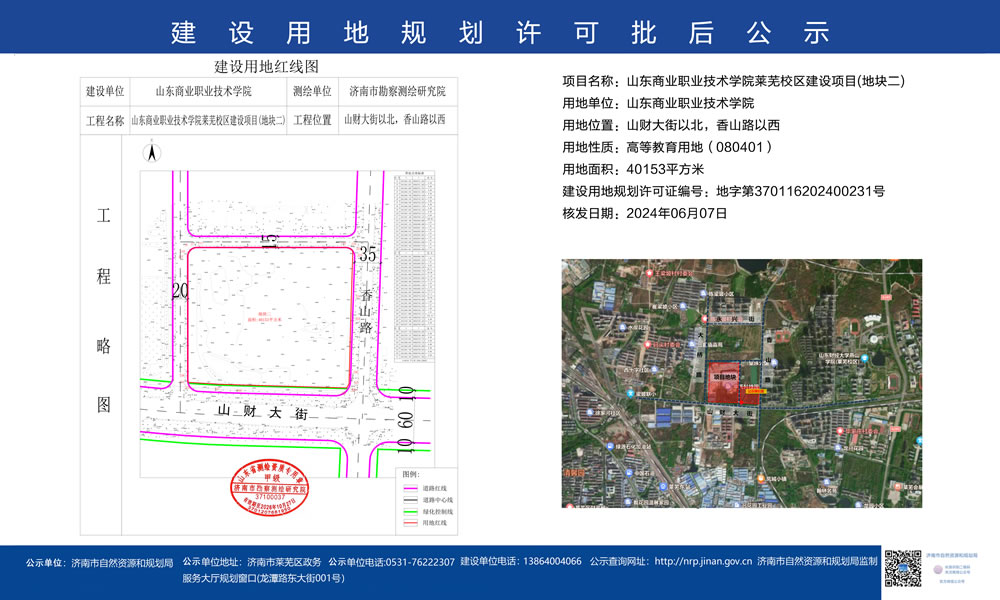
Task: Click the 工程位置 table header cell
Action: click(312, 120)
